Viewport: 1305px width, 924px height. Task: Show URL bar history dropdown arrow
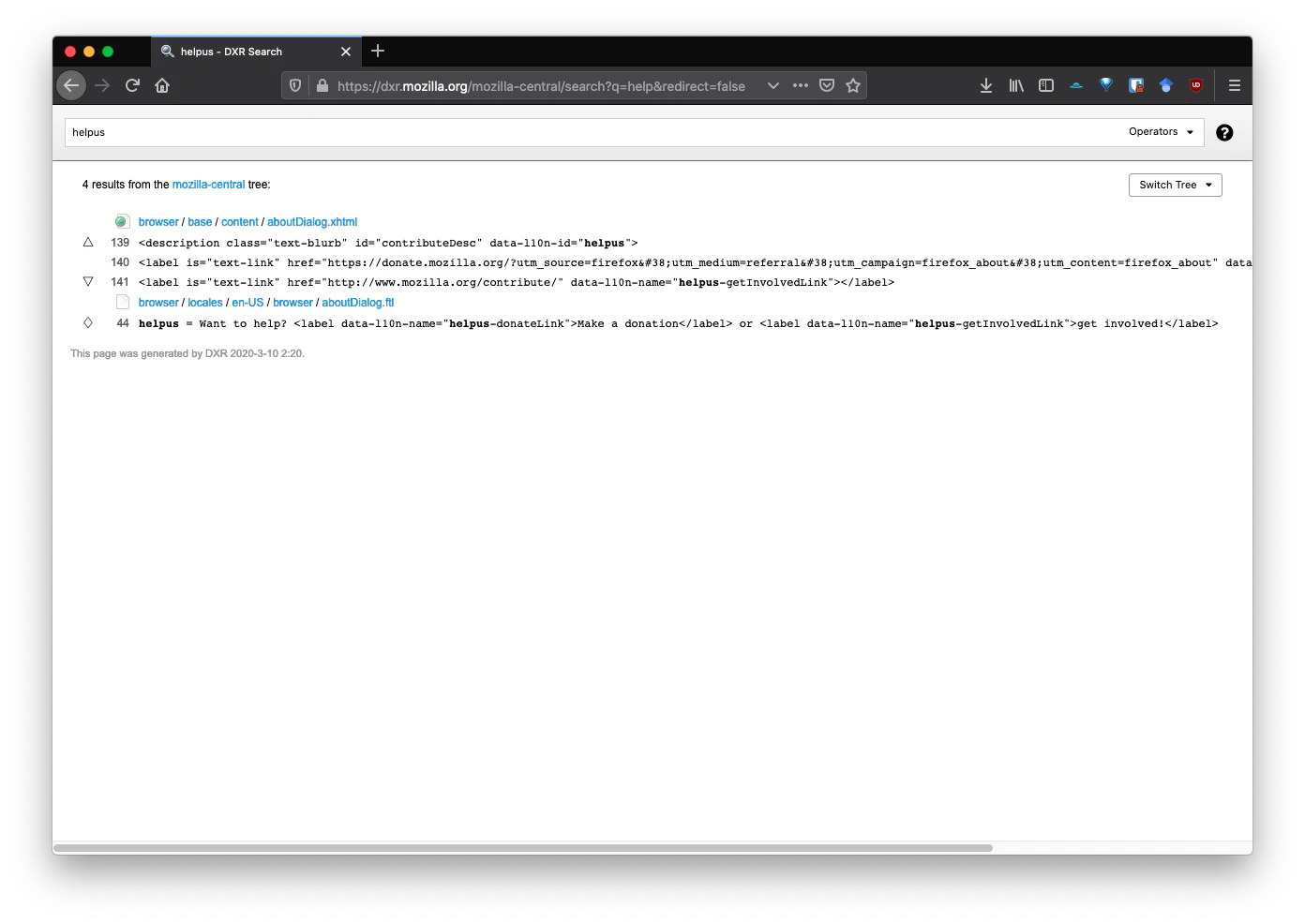[x=773, y=85]
